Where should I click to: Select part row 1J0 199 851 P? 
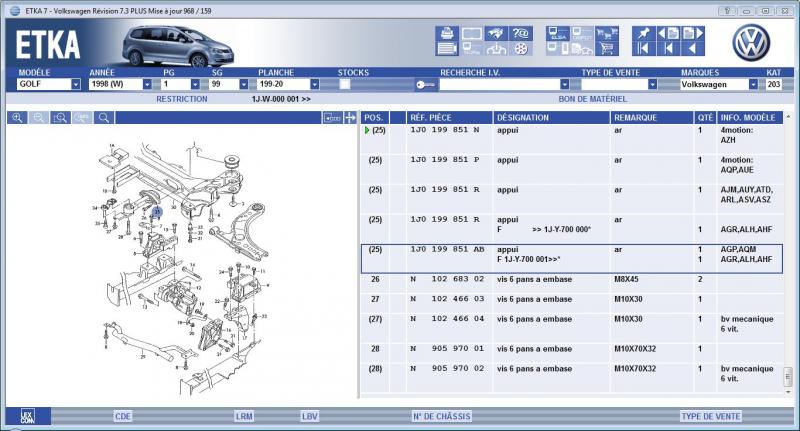coord(571,169)
